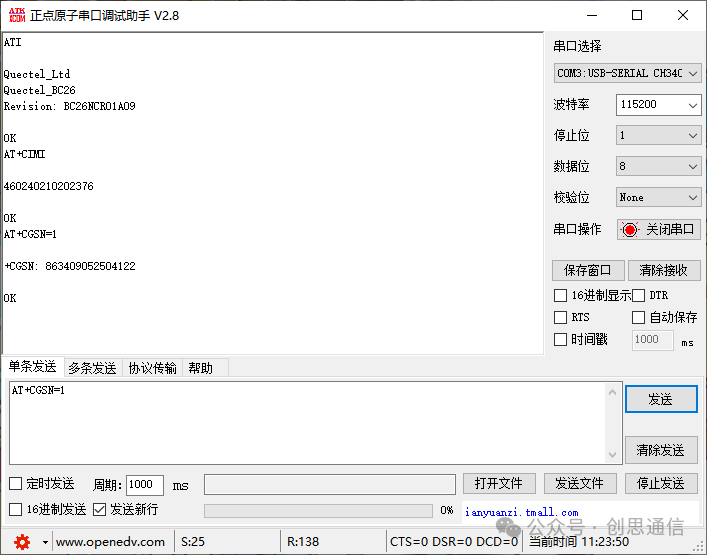The image size is (707, 555).
Task: Click the 关闭串口 button
Action: tap(659, 229)
